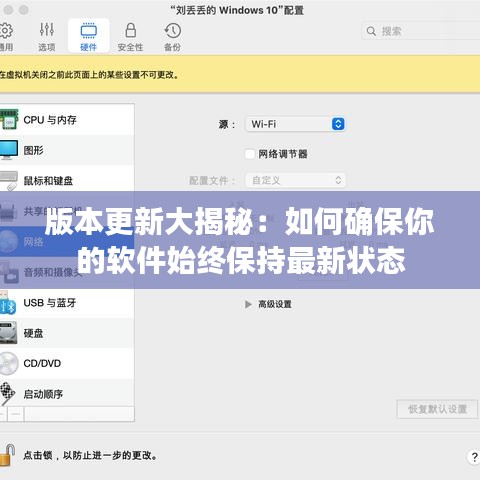Open the help question mark button

click(474, 457)
